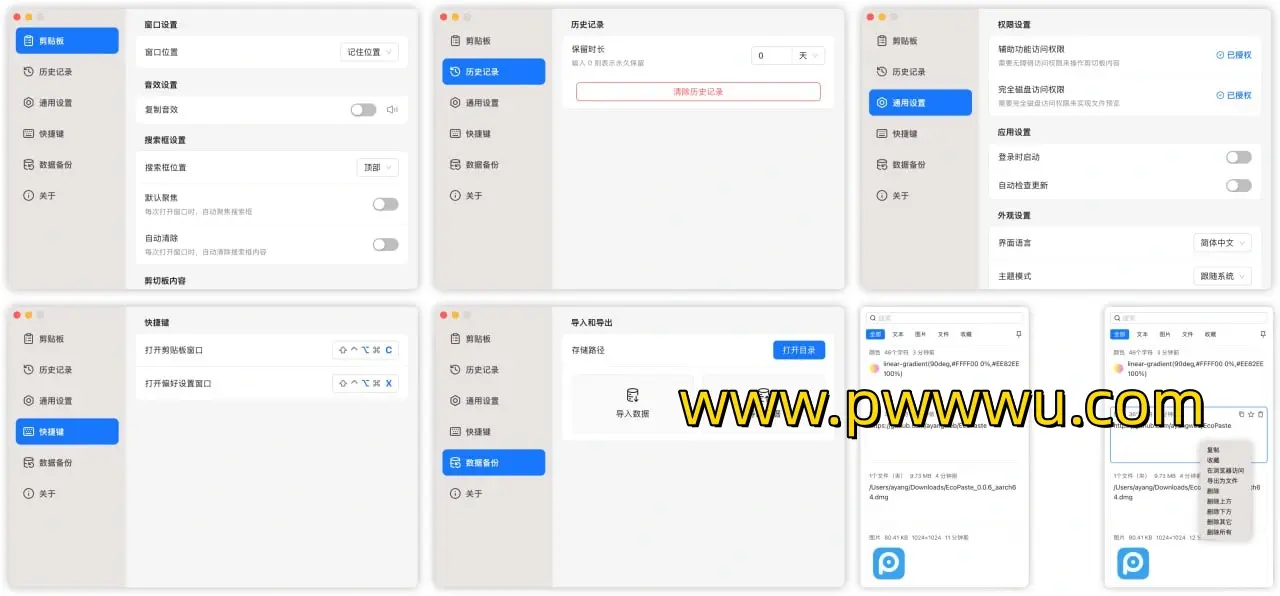This screenshot has height=596, width=1280.
Task: Click the speaker icon beside 复制音效
Action: point(392,110)
